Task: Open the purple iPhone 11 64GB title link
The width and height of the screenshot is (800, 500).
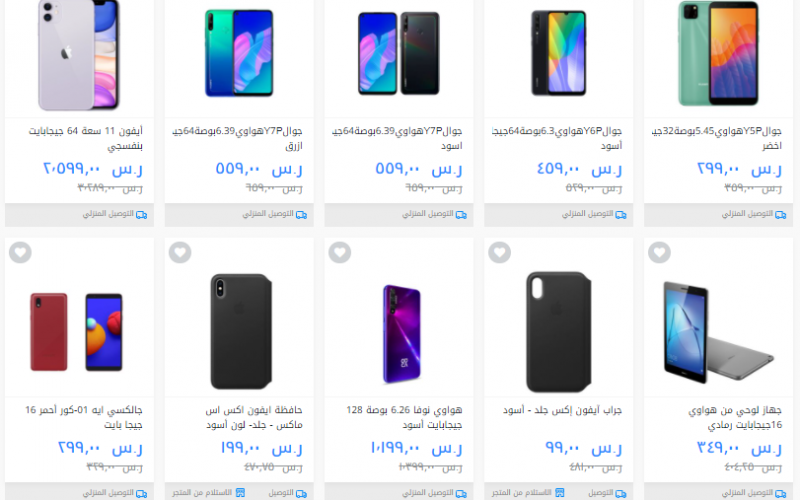Action: click(85, 138)
